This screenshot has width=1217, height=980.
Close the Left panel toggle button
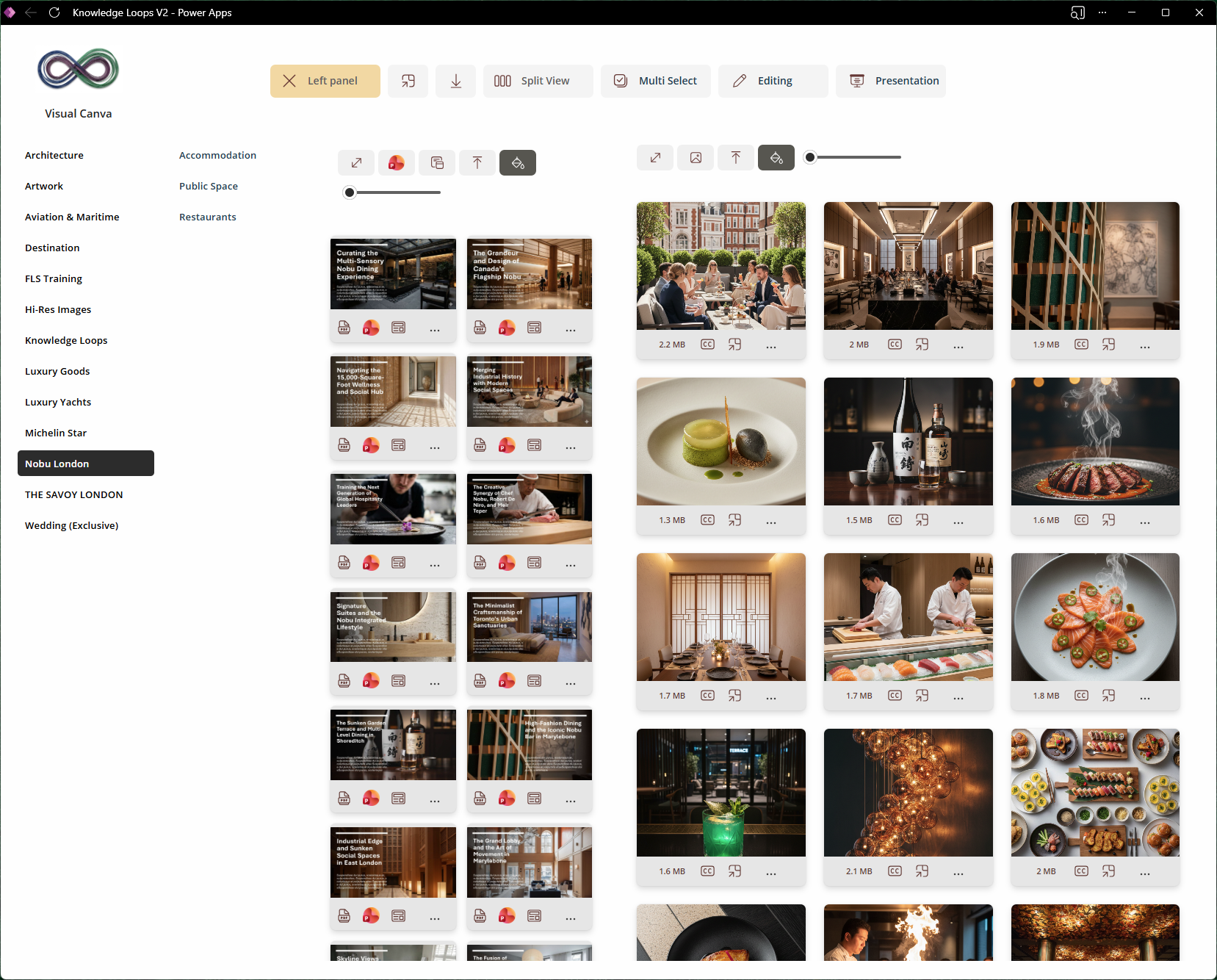[x=325, y=81]
